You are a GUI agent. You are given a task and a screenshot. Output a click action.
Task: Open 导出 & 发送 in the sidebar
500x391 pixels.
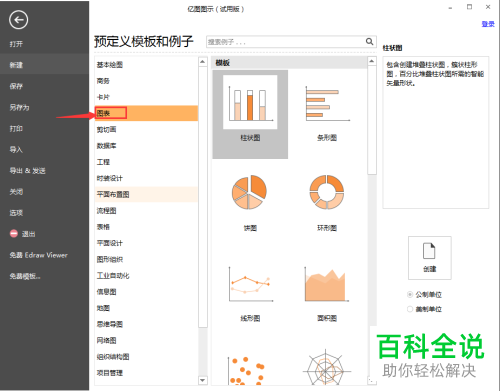(27, 171)
